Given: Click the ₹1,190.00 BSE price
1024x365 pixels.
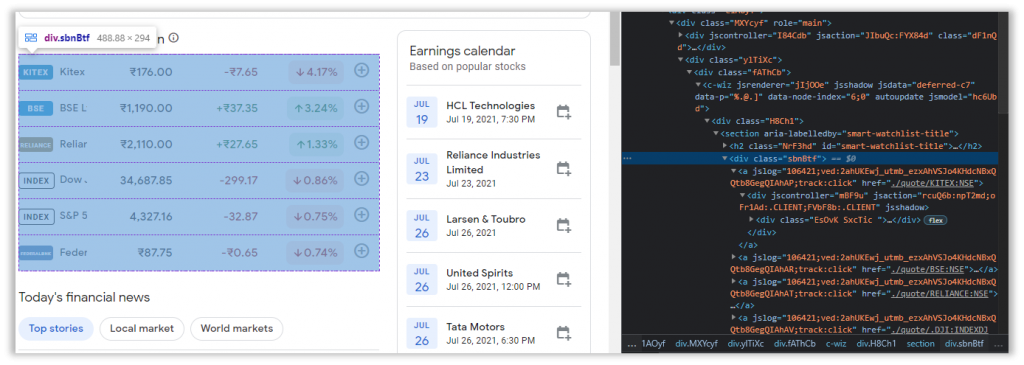Looking at the screenshot, I should (146, 108).
